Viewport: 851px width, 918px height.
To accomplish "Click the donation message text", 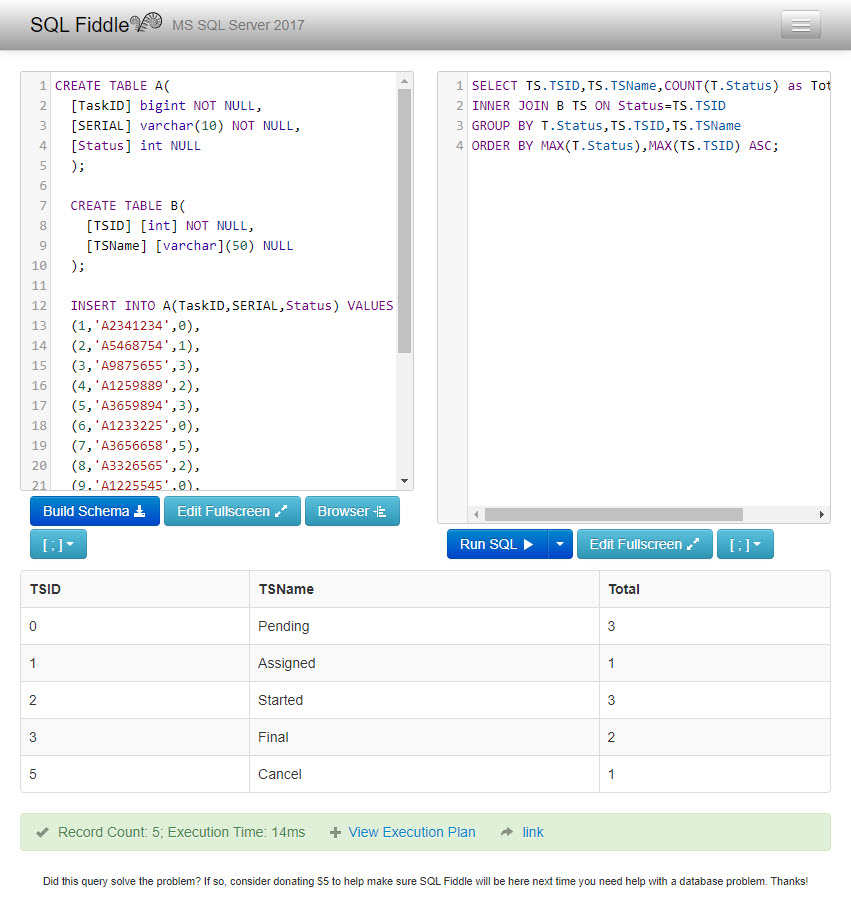I will click(x=426, y=881).
